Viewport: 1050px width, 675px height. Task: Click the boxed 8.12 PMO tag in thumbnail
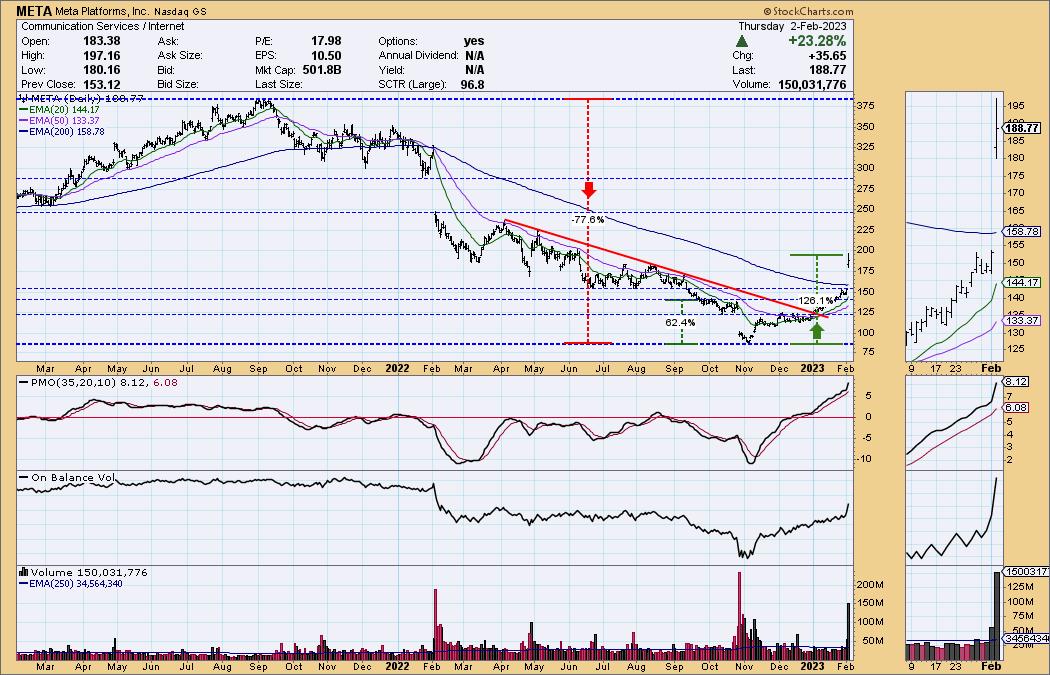1017,382
